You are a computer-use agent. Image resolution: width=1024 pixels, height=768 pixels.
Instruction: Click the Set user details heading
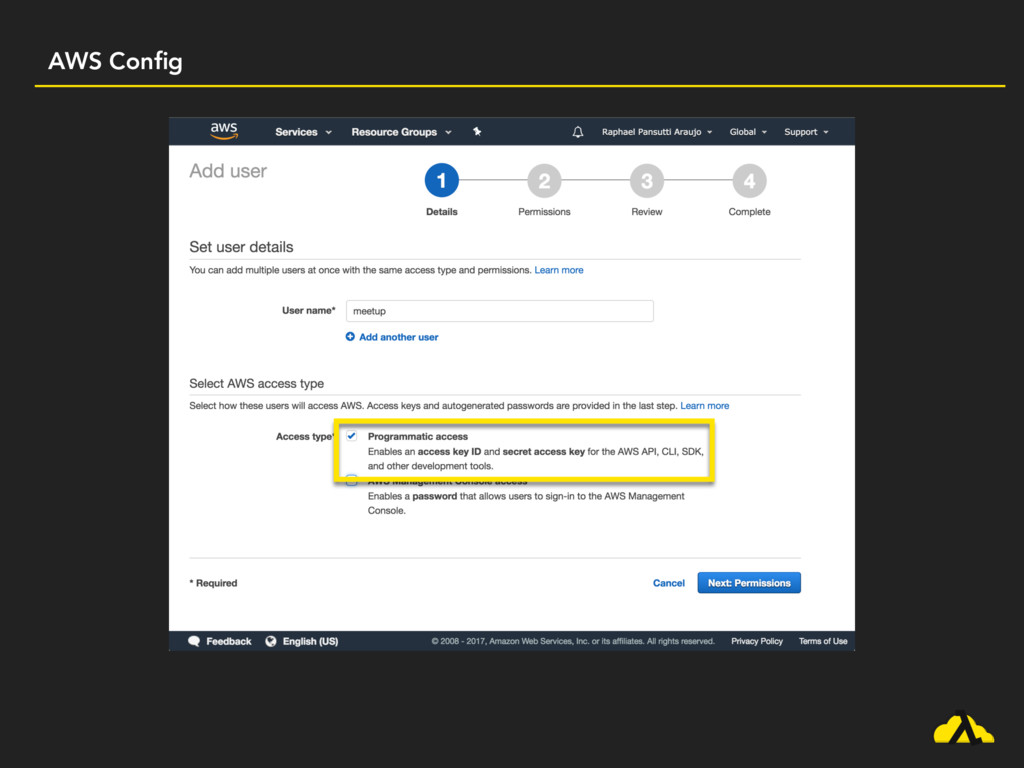coord(241,247)
